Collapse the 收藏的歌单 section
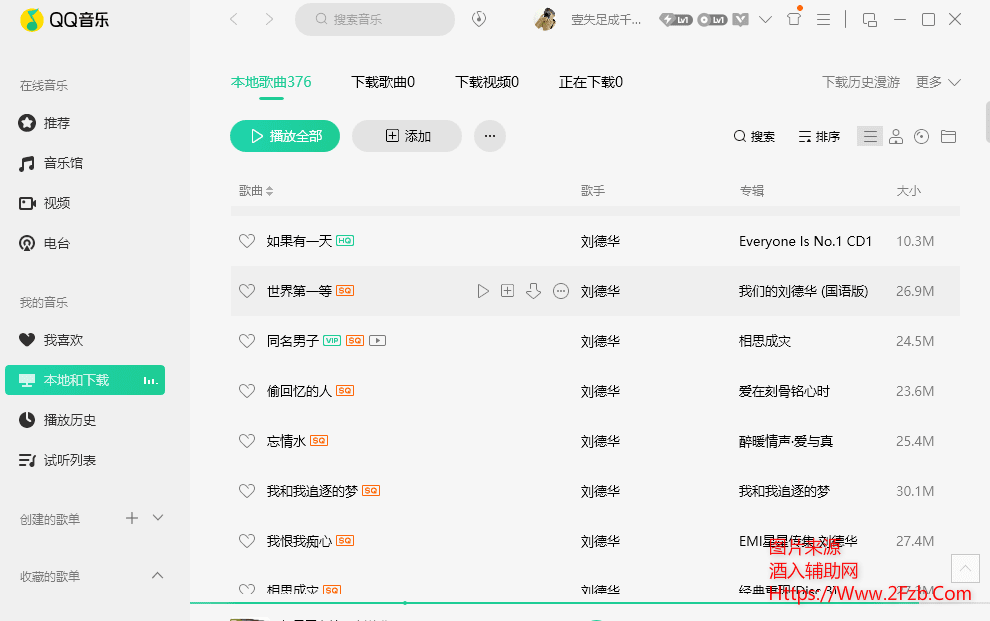 [157, 576]
